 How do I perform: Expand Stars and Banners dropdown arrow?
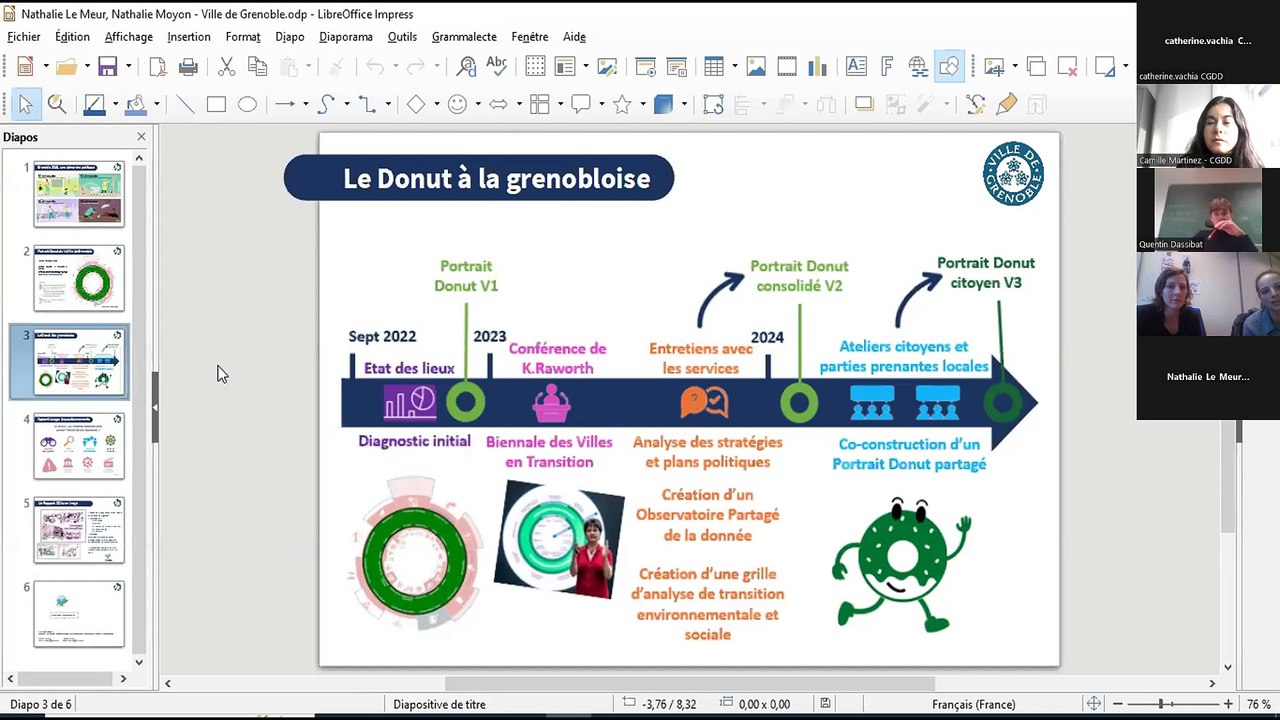tap(643, 104)
